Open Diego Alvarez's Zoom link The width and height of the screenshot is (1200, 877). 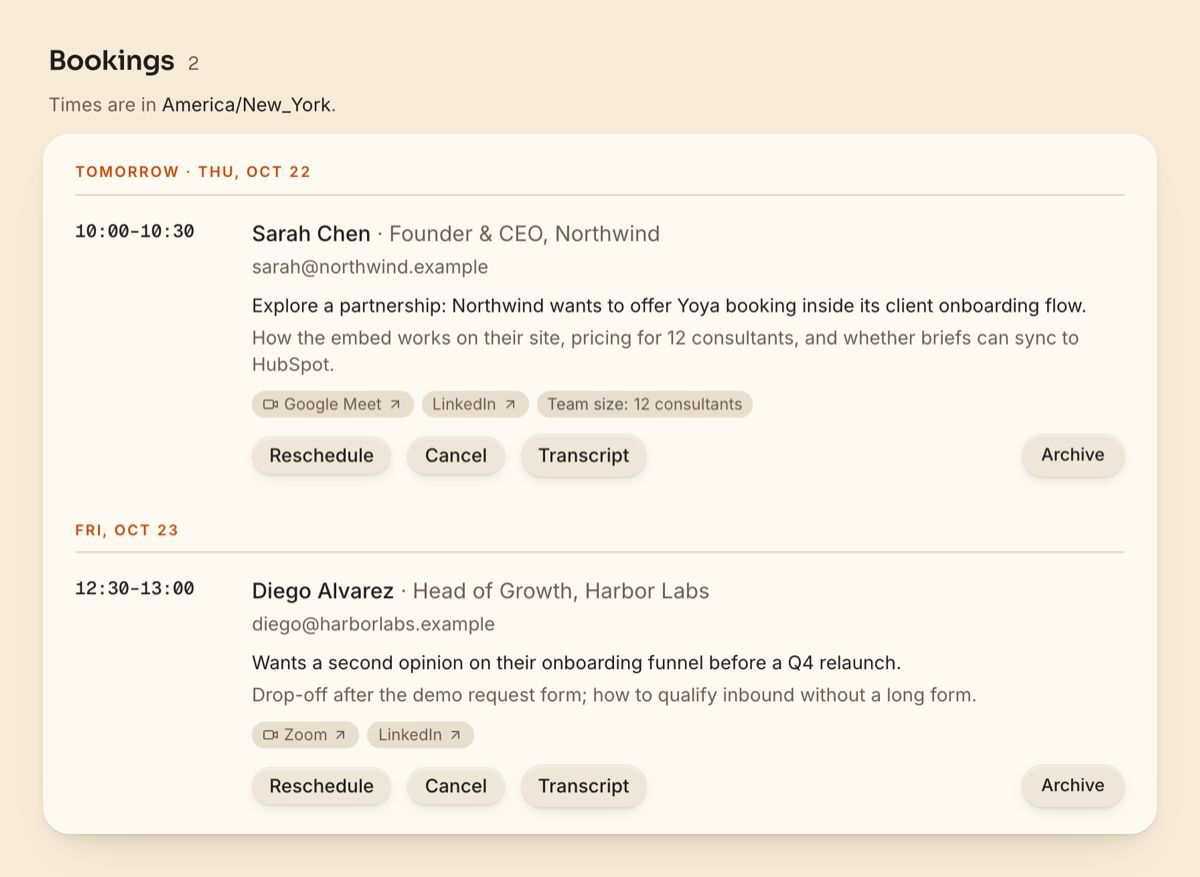click(x=305, y=735)
